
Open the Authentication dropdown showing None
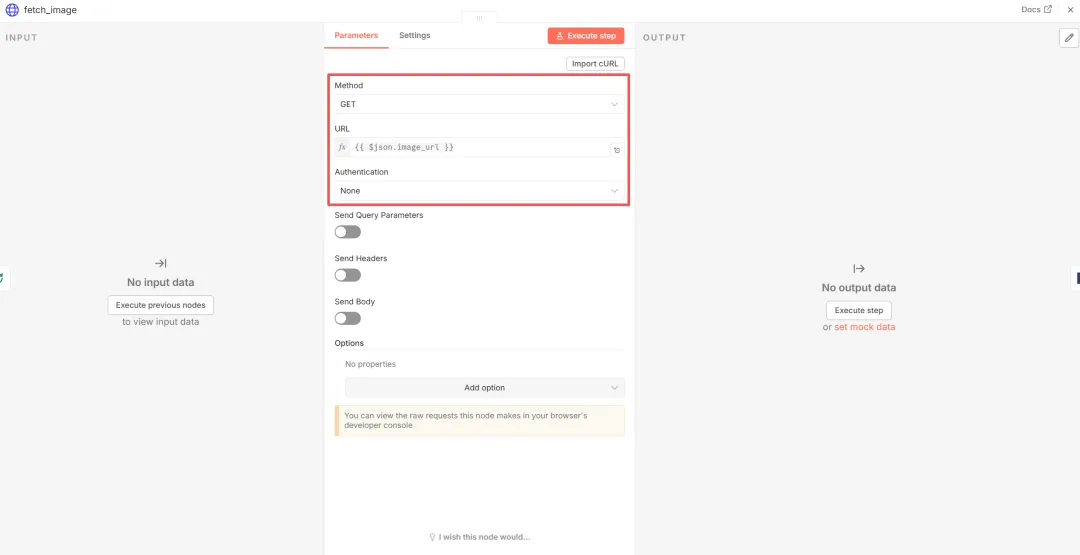pos(479,191)
